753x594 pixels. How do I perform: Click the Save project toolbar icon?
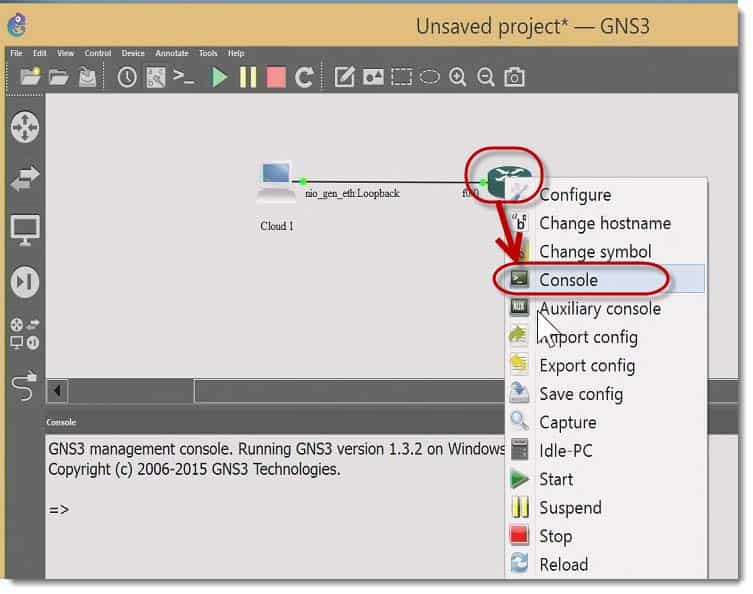(87, 77)
